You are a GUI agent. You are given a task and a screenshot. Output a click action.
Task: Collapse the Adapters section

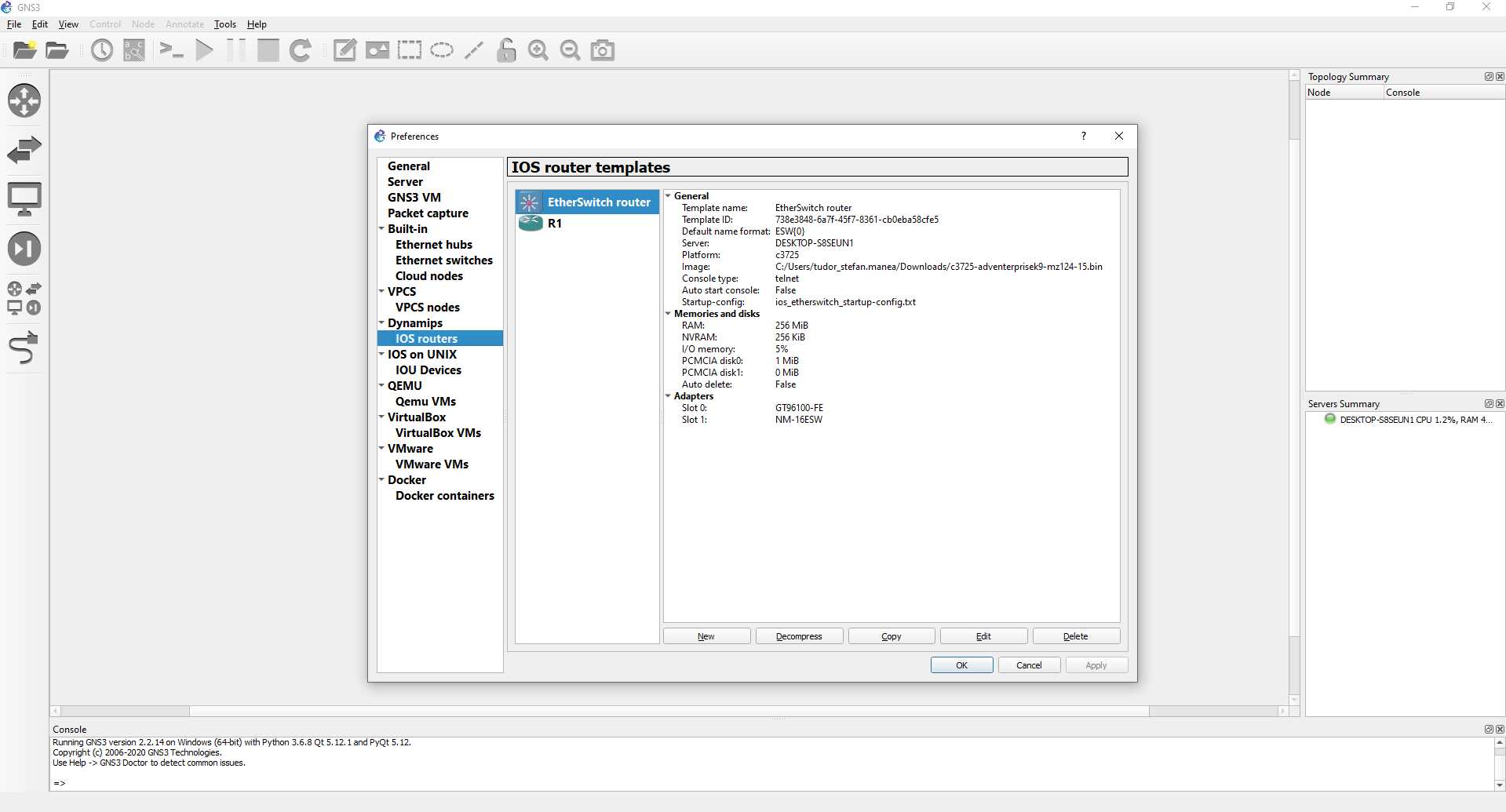tap(669, 396)
